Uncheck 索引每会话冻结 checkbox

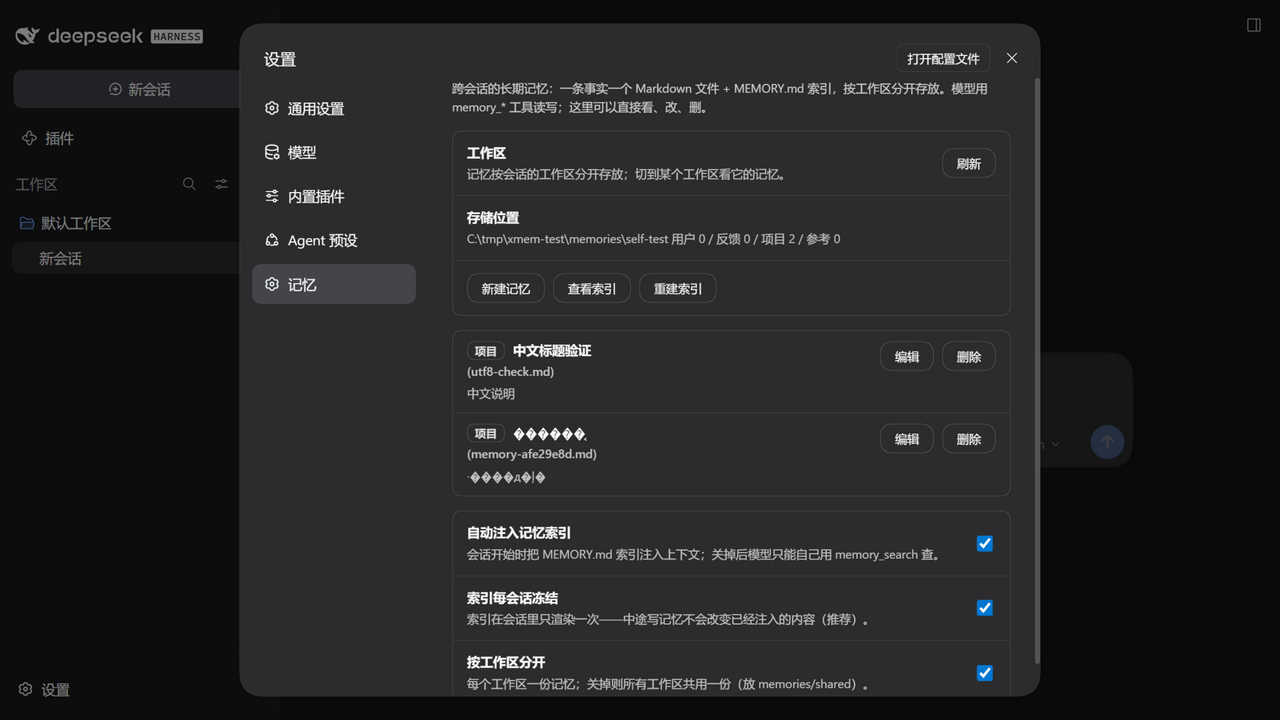pos(985,608)
